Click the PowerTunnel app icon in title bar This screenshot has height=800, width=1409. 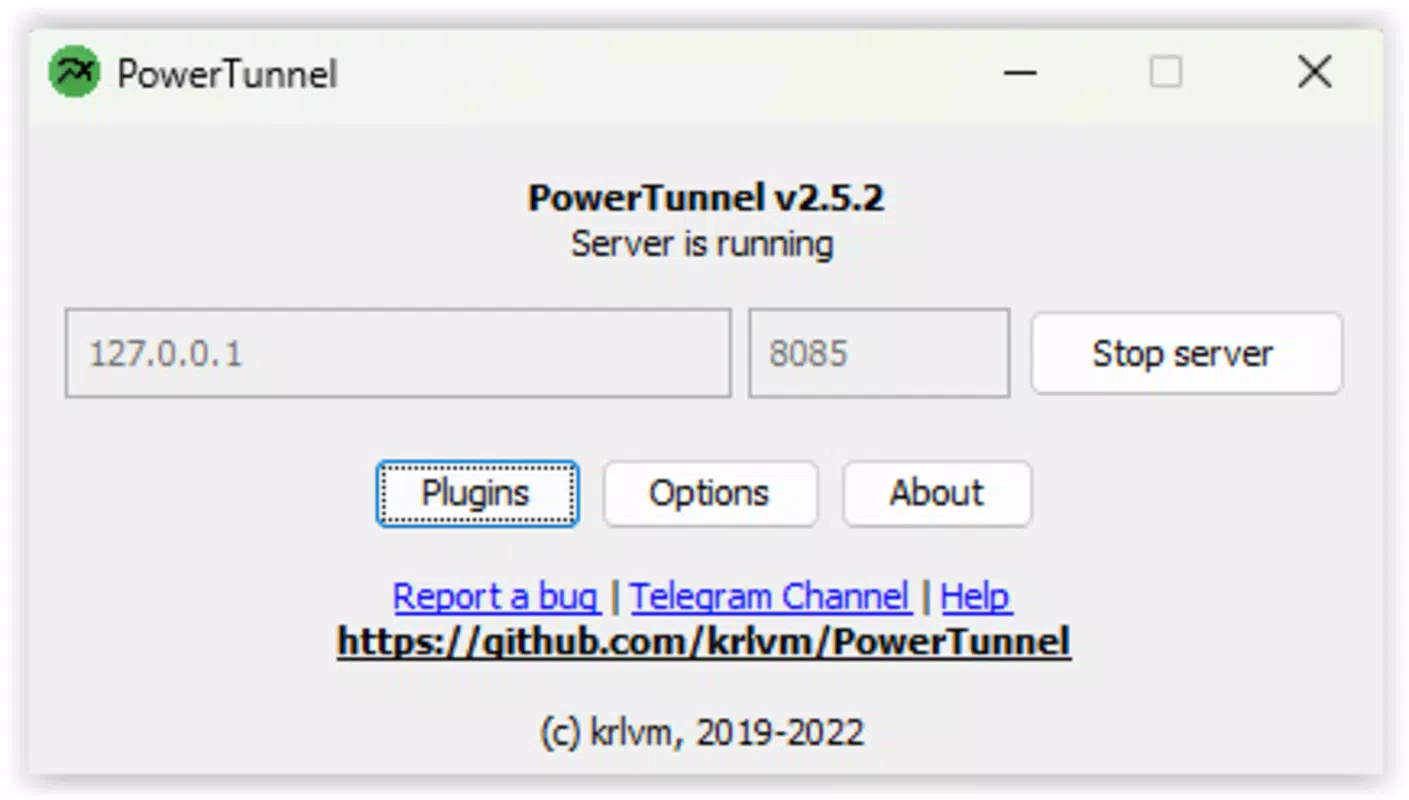point(74,73)
